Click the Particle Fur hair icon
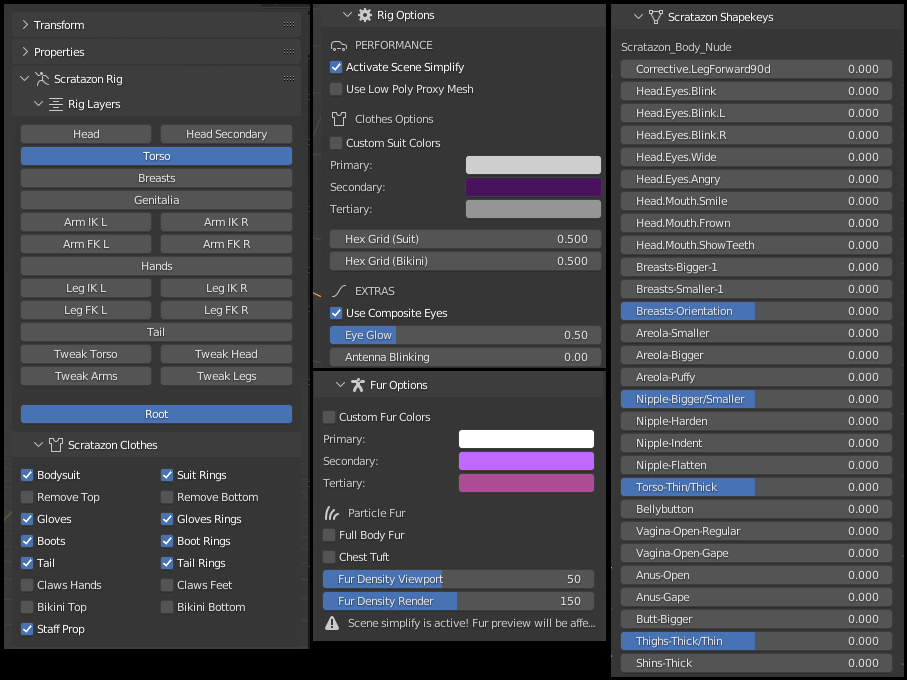 click(x=331, y=513)
